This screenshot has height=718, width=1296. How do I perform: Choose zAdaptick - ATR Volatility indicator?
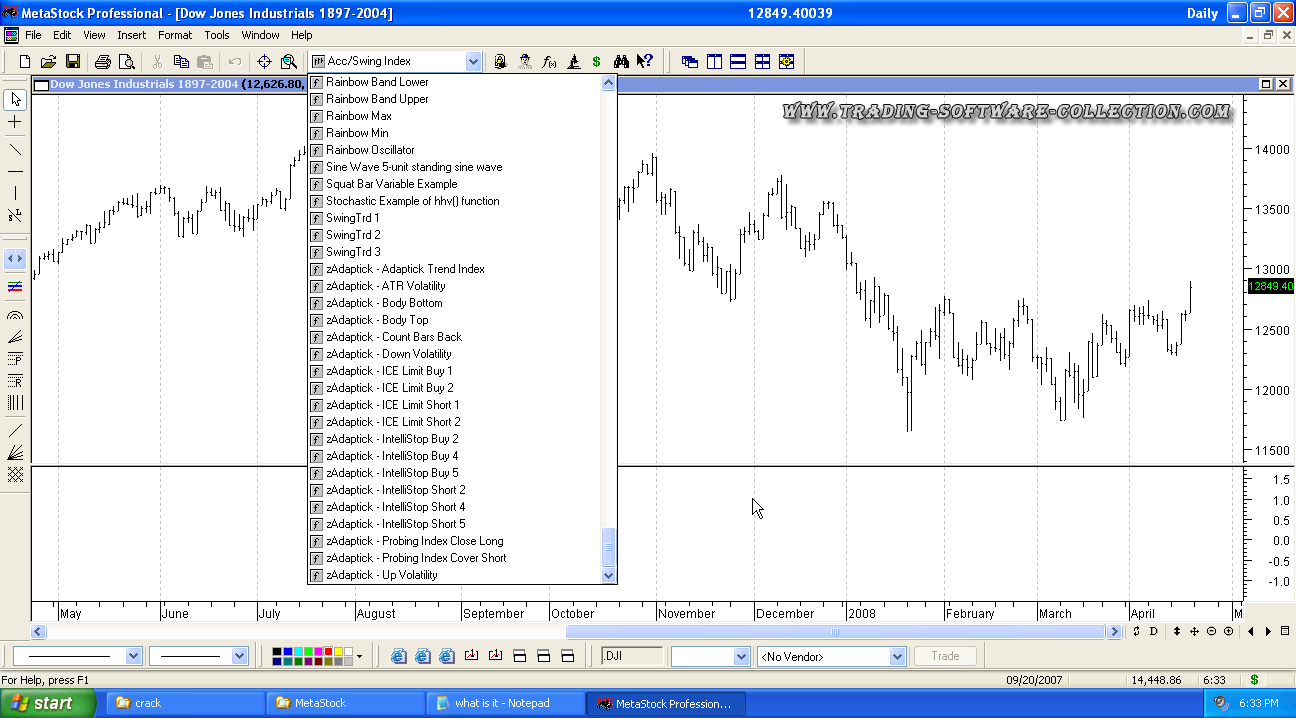[385, 286]
